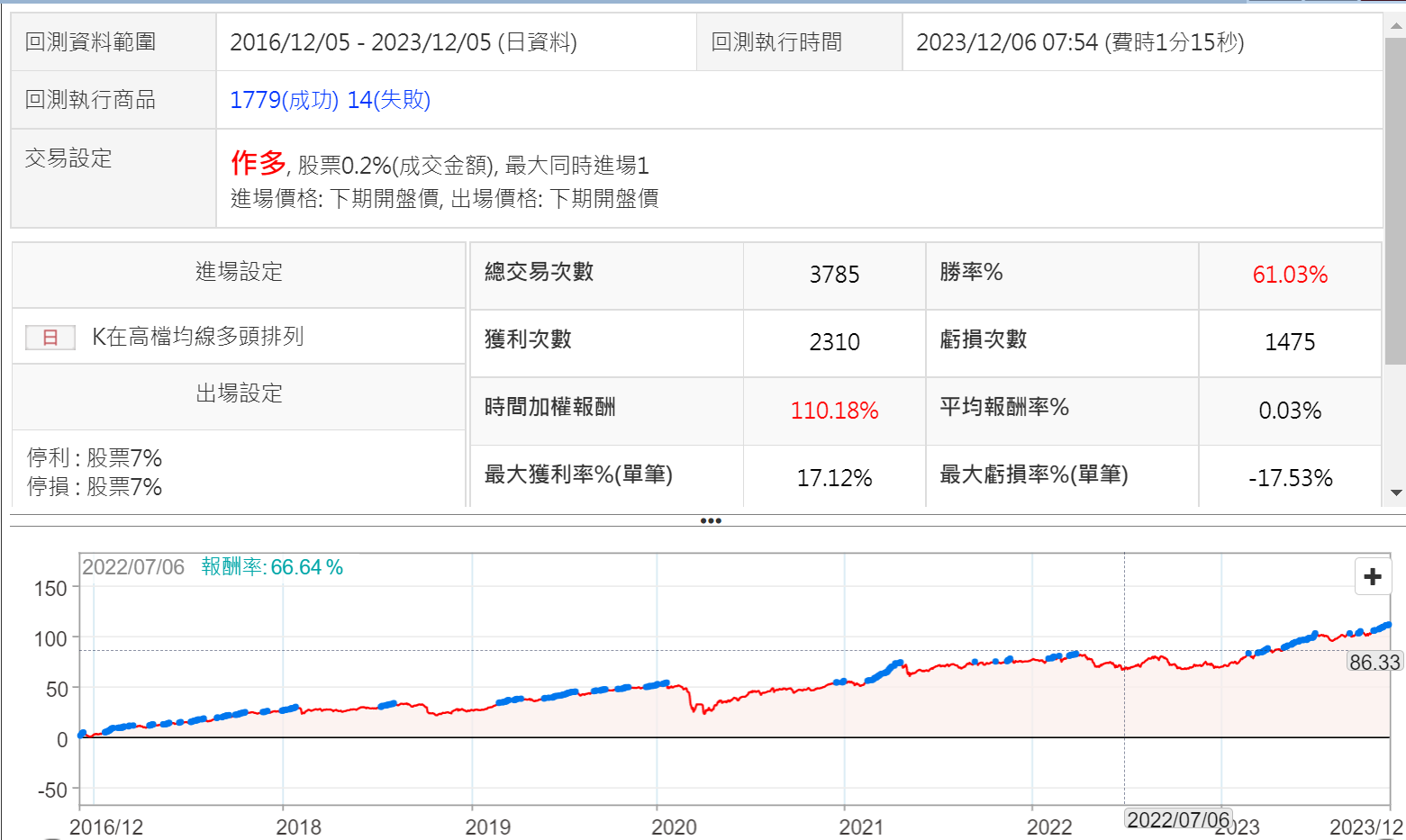Click the 出場設定 section header
This screenshot has width=1406, height=840.
(239, 393)
